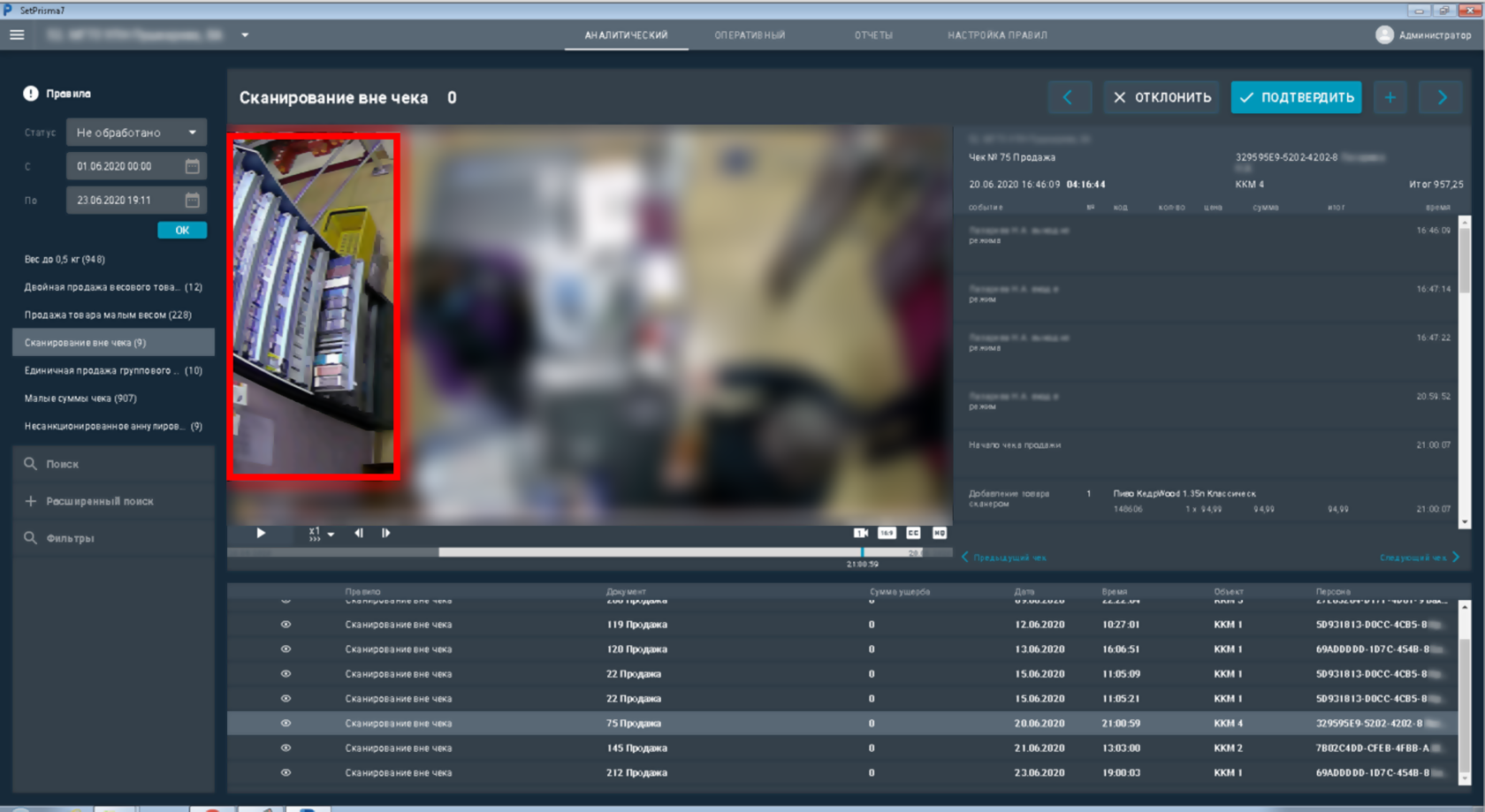Click the Поиск magnifier icon
Image resolution: width=1485 pixels, height=812 pixels.
[30, 464]
